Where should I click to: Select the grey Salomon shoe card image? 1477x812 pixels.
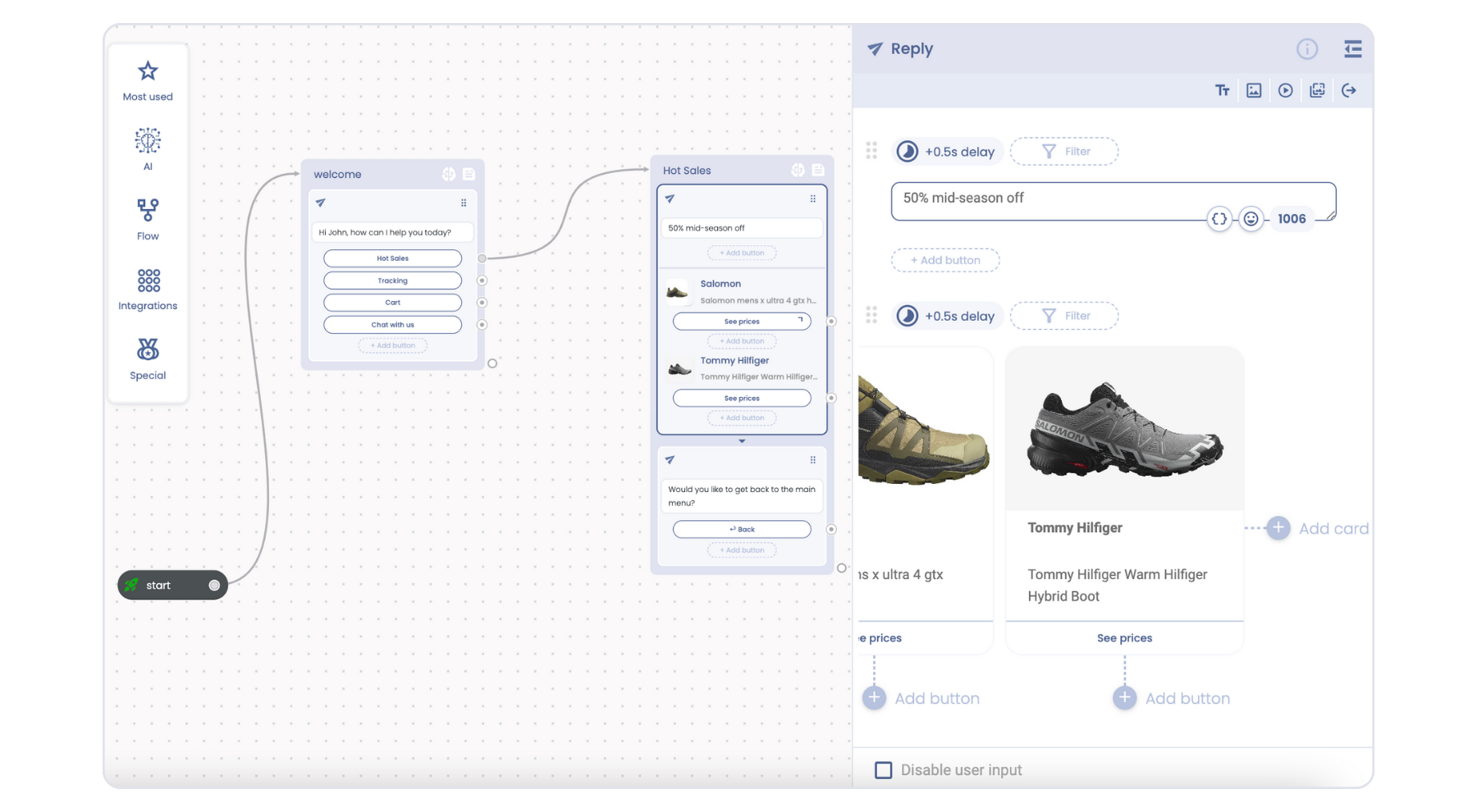coord(1124,429)
